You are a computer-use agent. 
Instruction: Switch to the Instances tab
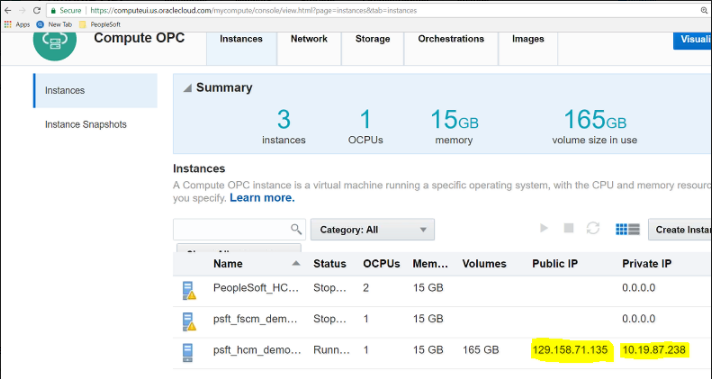241,39
